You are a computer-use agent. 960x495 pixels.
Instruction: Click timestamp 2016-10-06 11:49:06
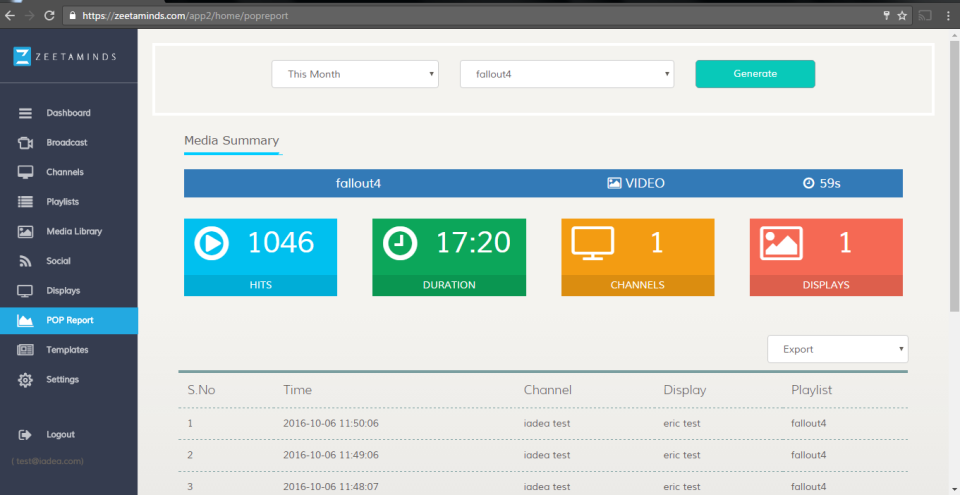[331, 455]
